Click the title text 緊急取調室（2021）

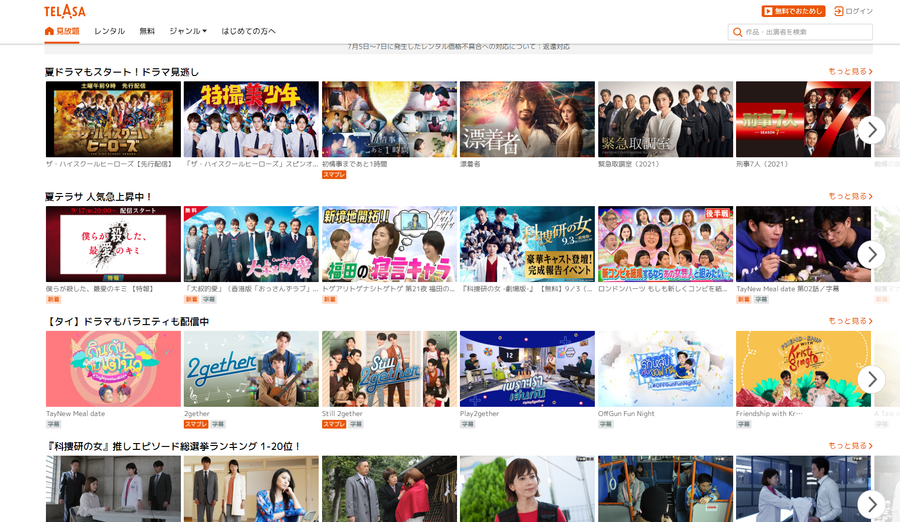(x=629, y=164)
